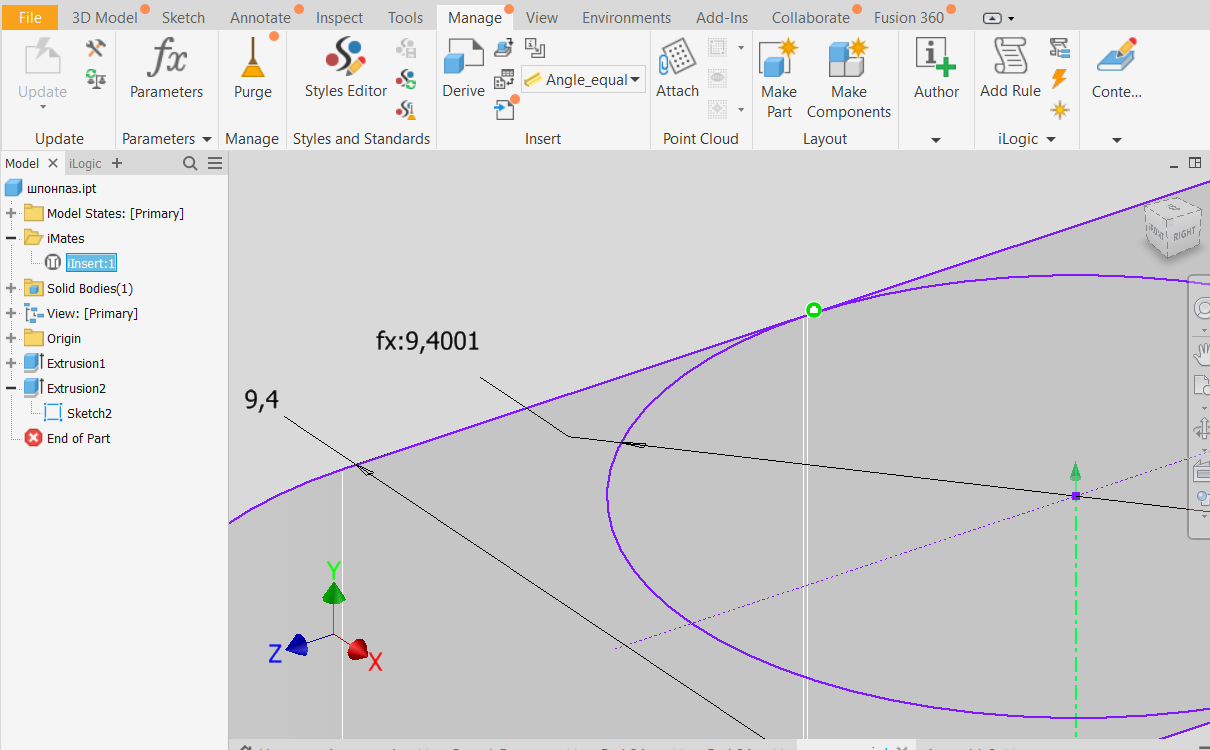Screen dimensions: 1210x750
Task: Open the File menu
Action: [29, 16]
